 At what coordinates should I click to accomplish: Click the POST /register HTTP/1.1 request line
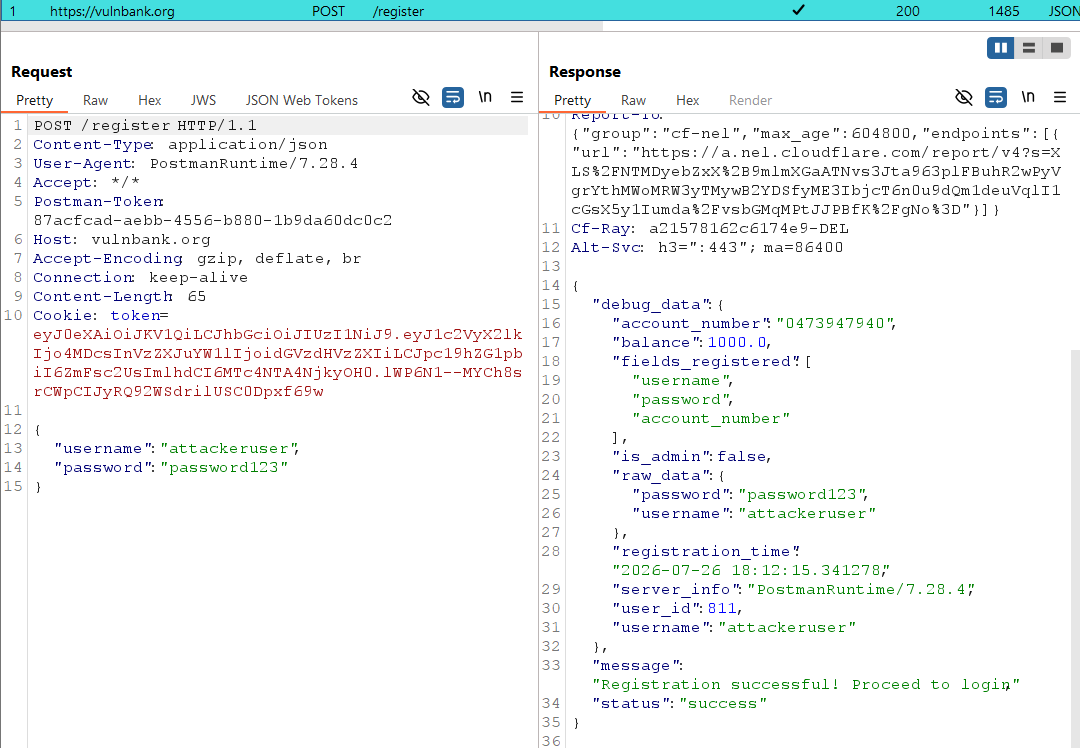[145, 125]
